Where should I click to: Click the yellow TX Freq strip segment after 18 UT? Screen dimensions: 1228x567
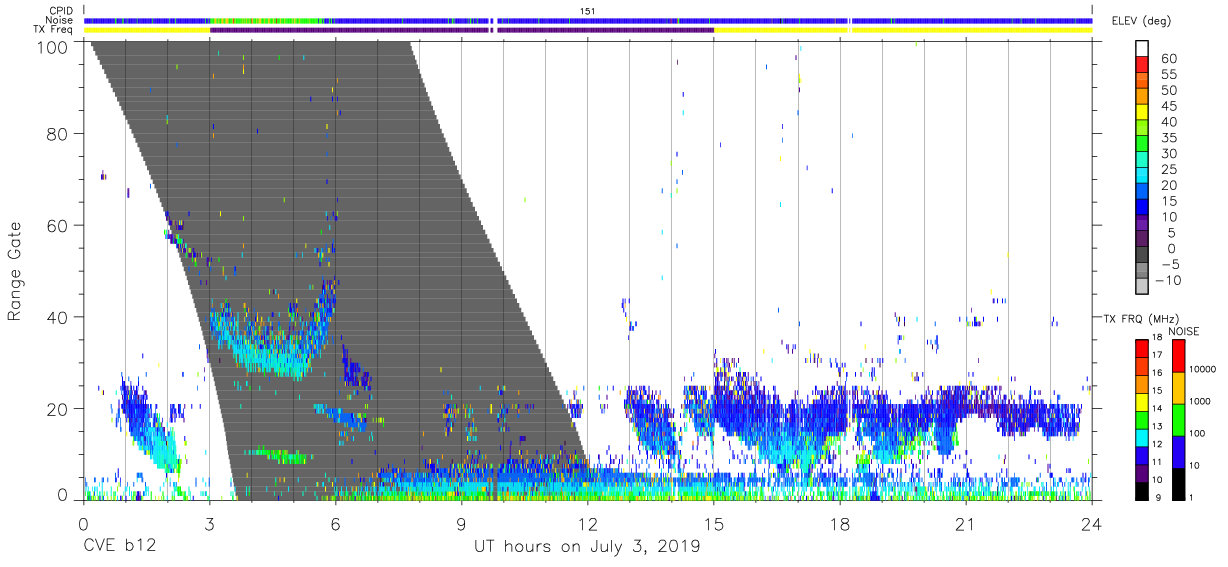(x=971, y=30)
